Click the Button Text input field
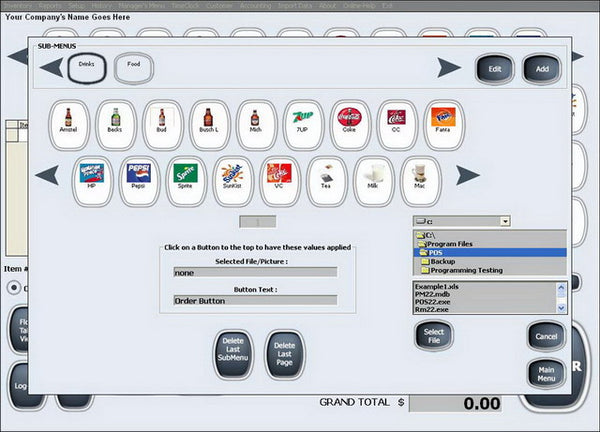The width and height of the screenshot is (600, 432). point(256,301)
